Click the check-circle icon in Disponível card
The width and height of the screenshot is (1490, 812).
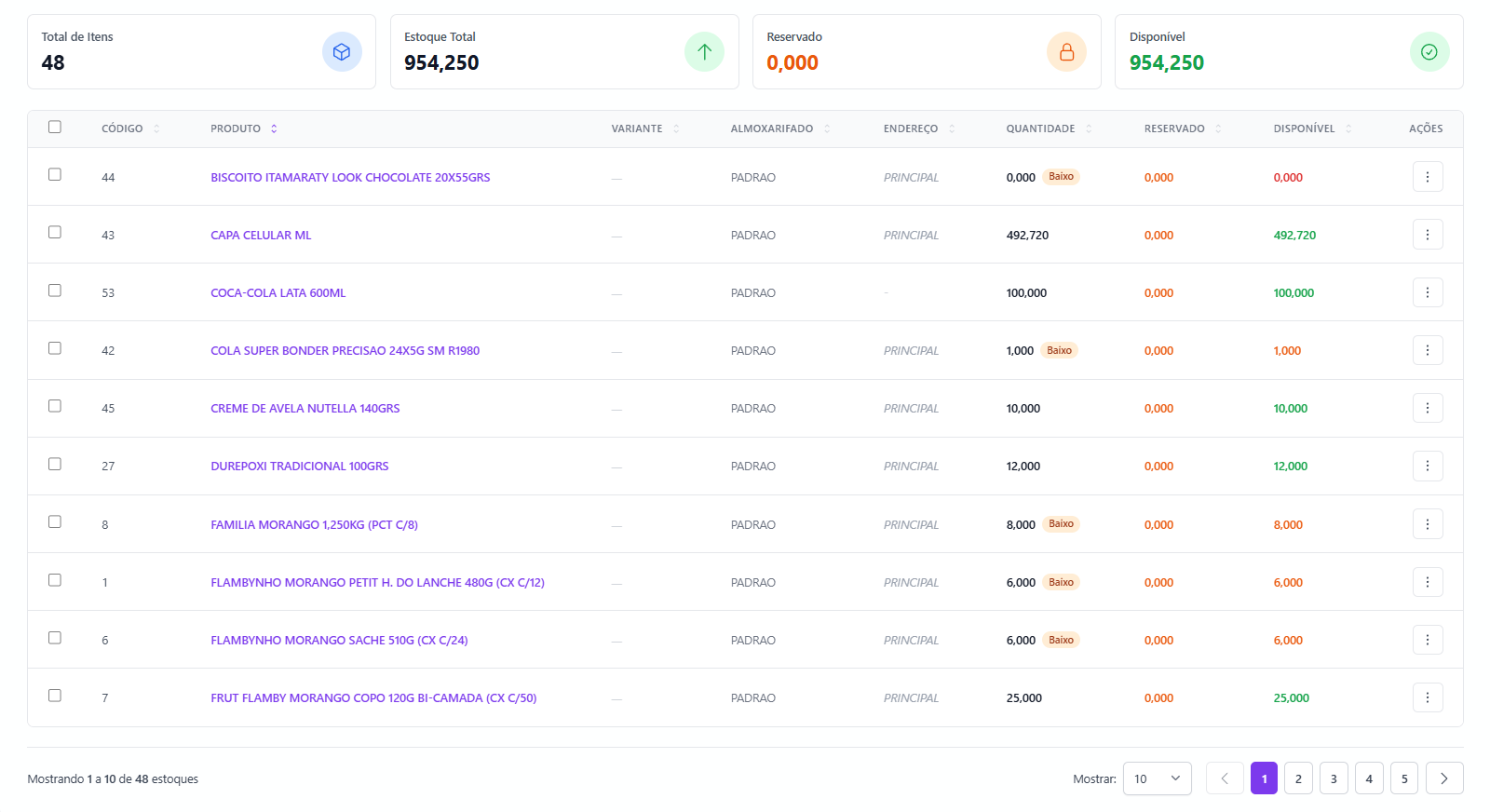[x=1429, y=52]
